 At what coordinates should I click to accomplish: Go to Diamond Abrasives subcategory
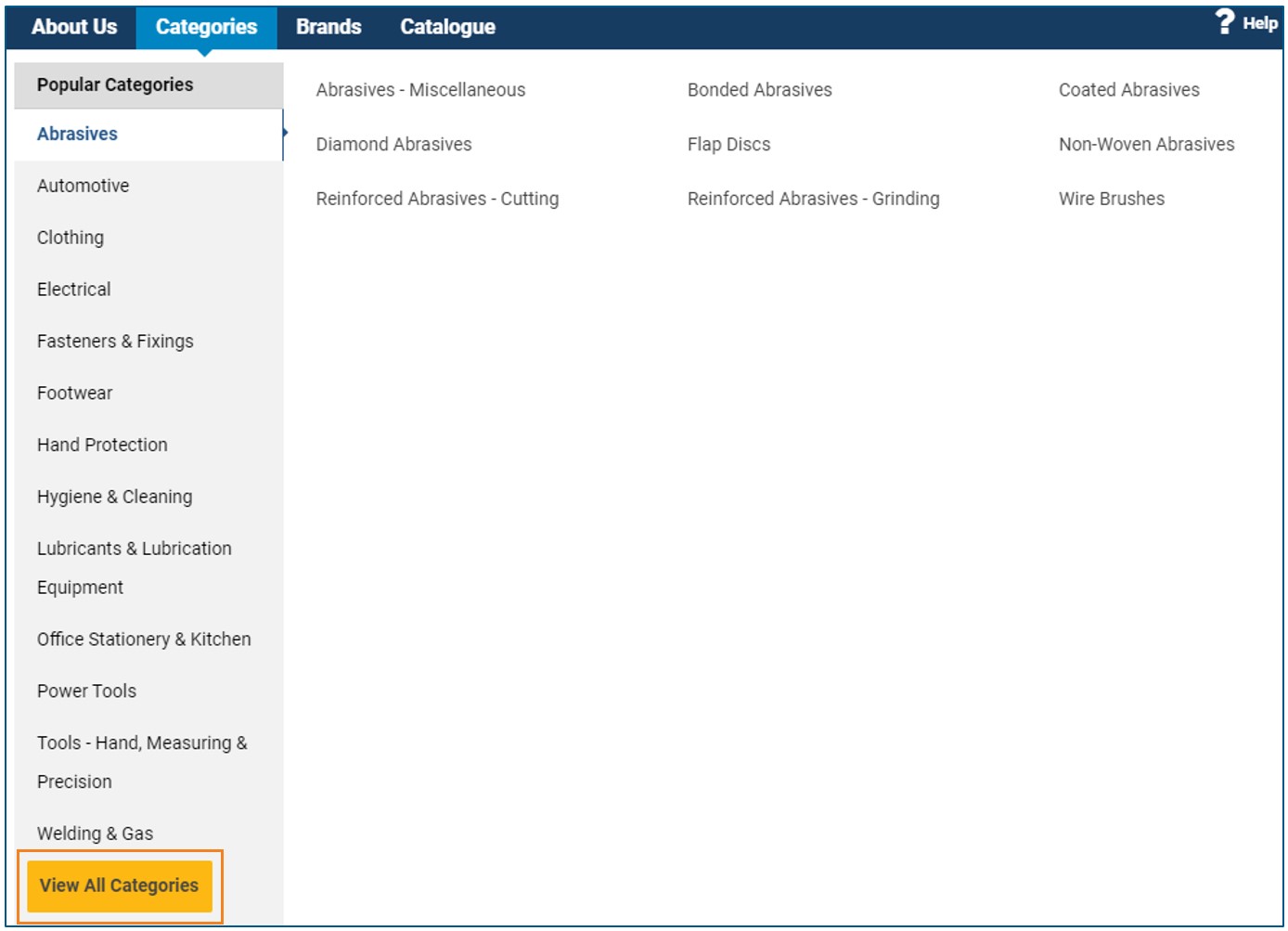393,144
